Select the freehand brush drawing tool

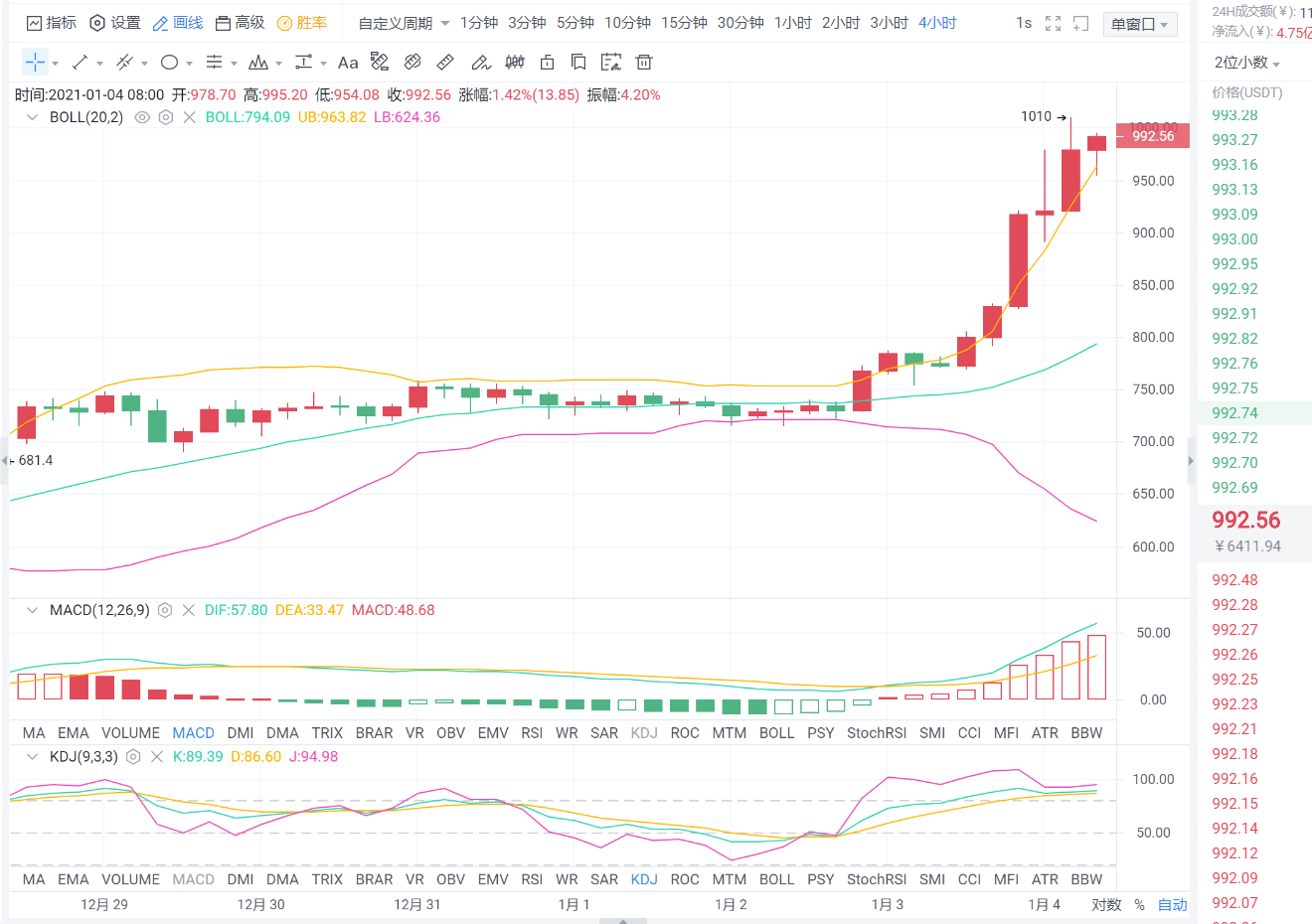(x=480, y=62)
